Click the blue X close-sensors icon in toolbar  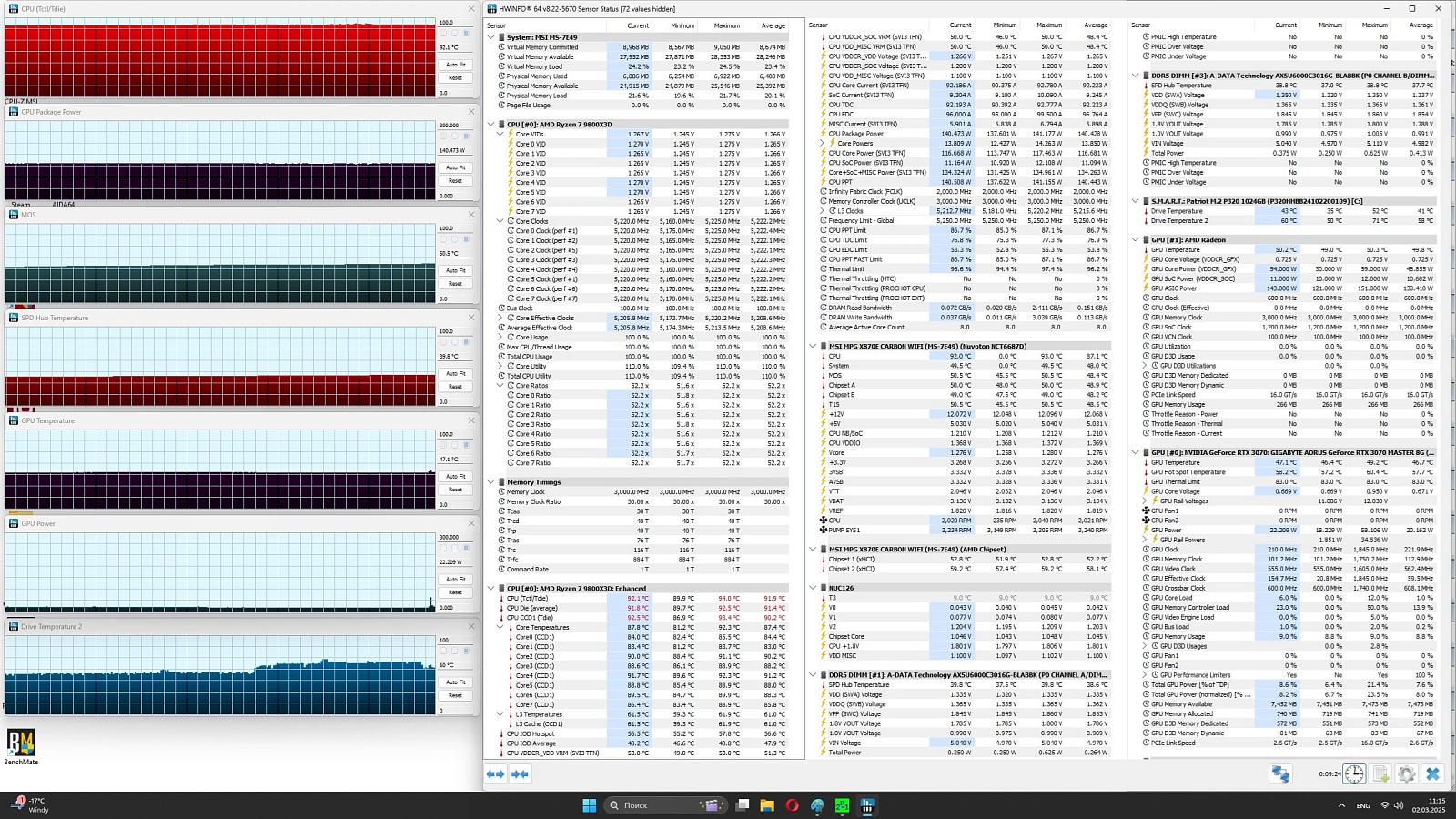click(1432, 774)
